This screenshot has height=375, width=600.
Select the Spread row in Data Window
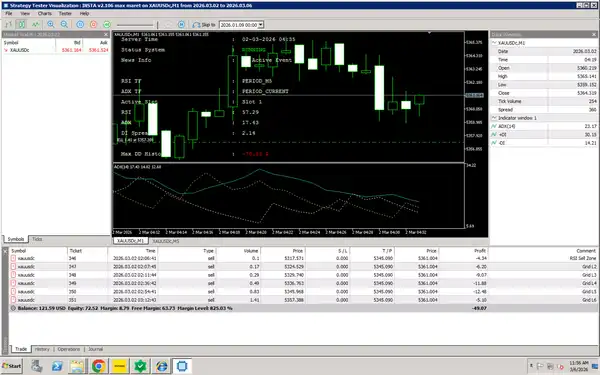click(x=544, y=110)
